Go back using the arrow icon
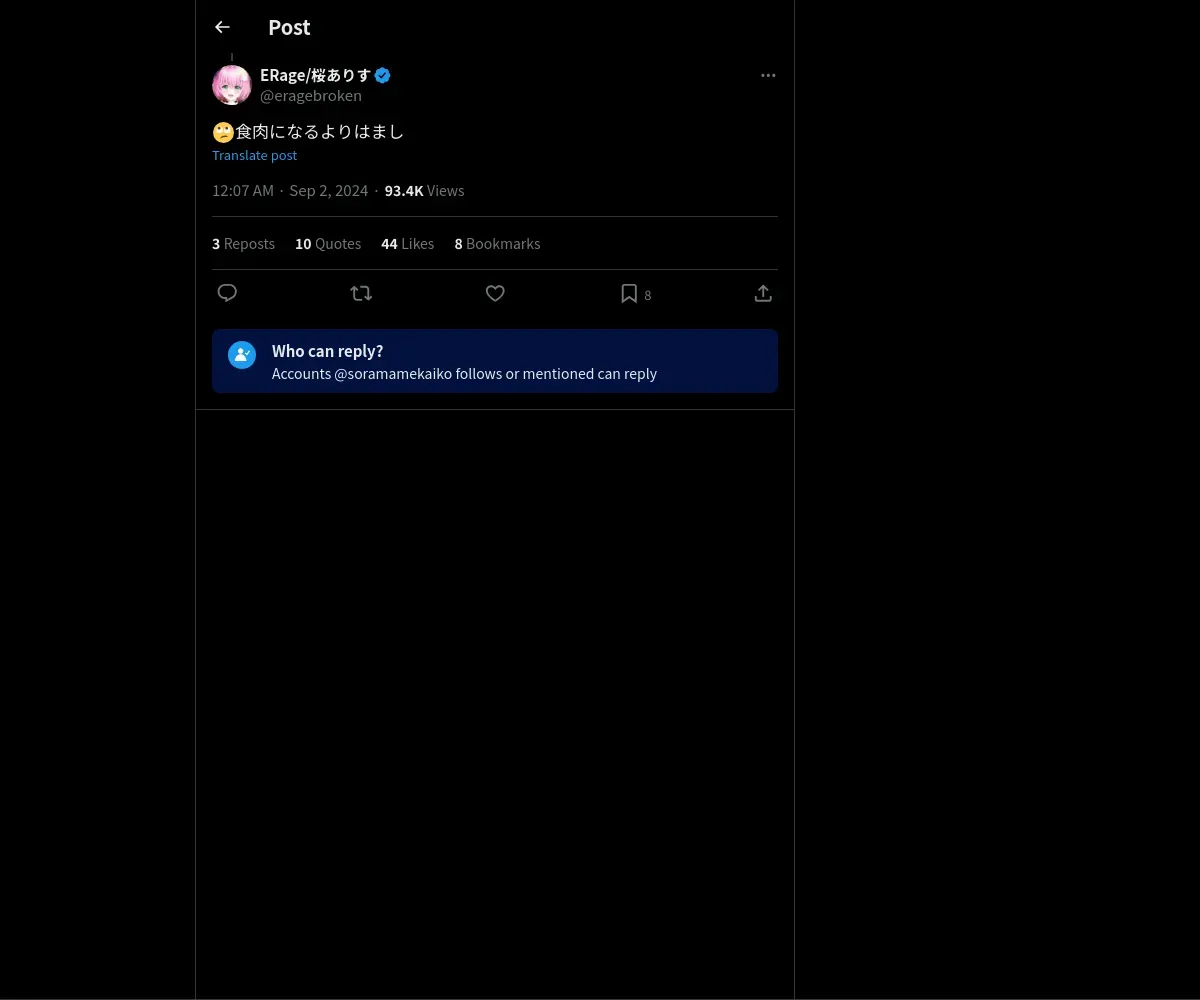 222,27
